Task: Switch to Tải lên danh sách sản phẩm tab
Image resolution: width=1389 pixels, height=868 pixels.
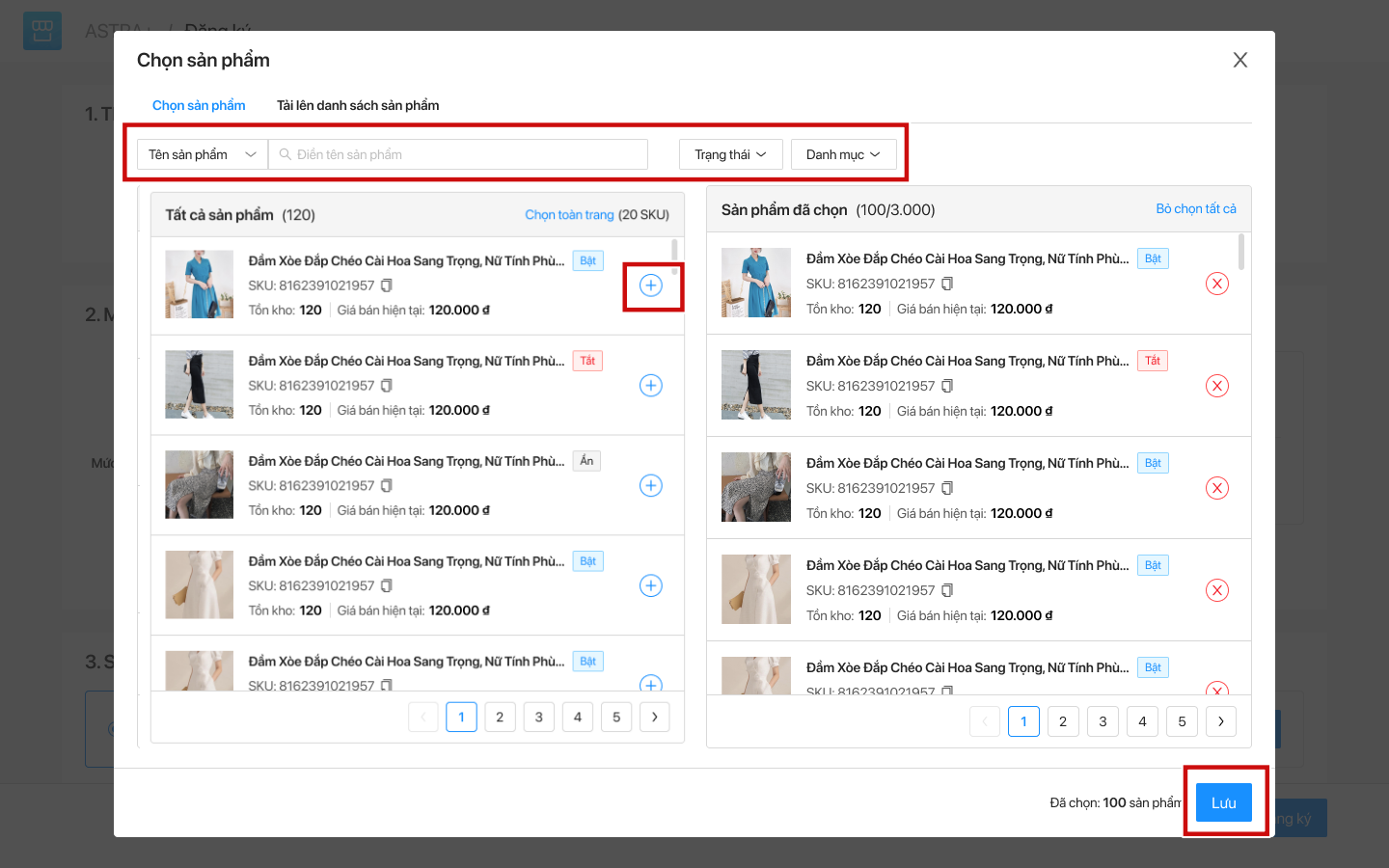Action: click(x=358, y=105)
